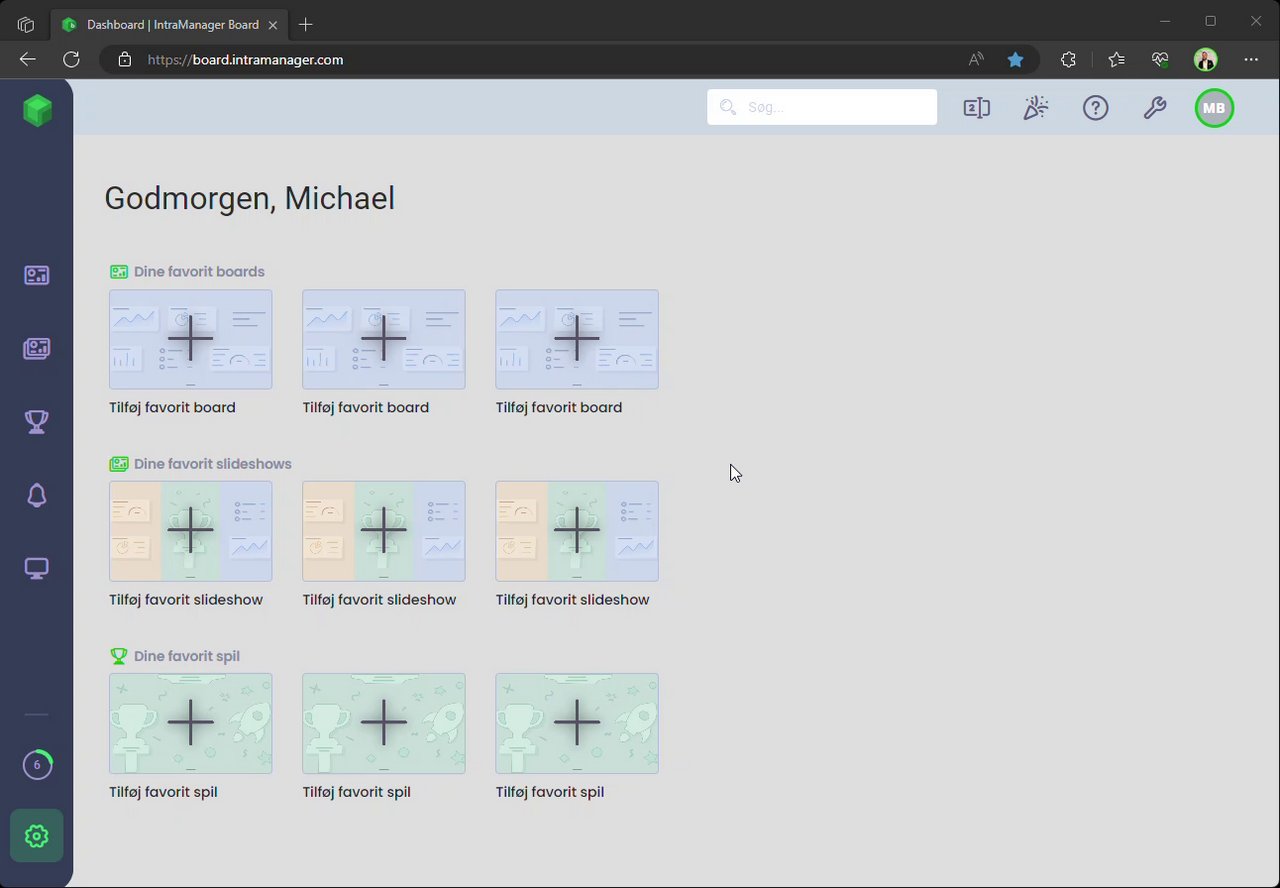The image size is (1280, 888).
Task: Open the monitor screens icon in sidebar
Action: [x=37, y=568]
